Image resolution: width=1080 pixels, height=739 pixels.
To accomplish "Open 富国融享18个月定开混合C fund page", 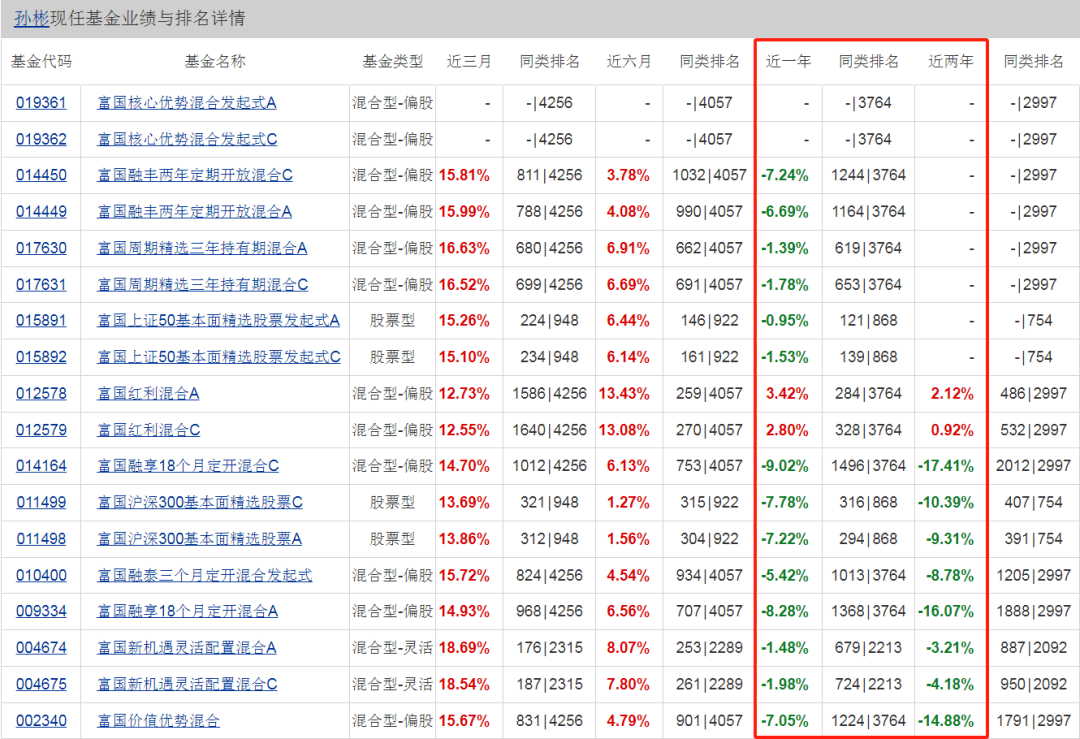I will point(188,466).
